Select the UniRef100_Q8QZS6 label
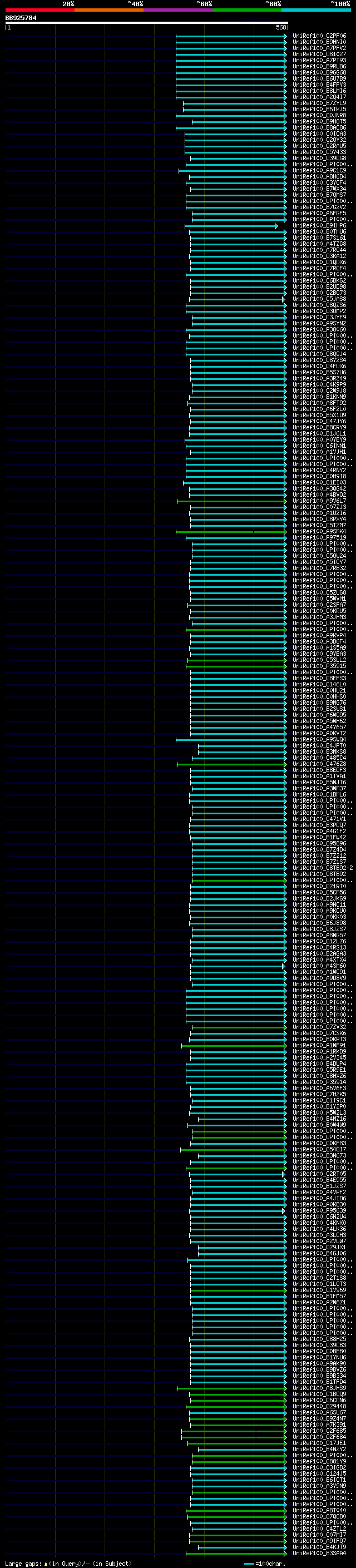 [x=319, y=305]
